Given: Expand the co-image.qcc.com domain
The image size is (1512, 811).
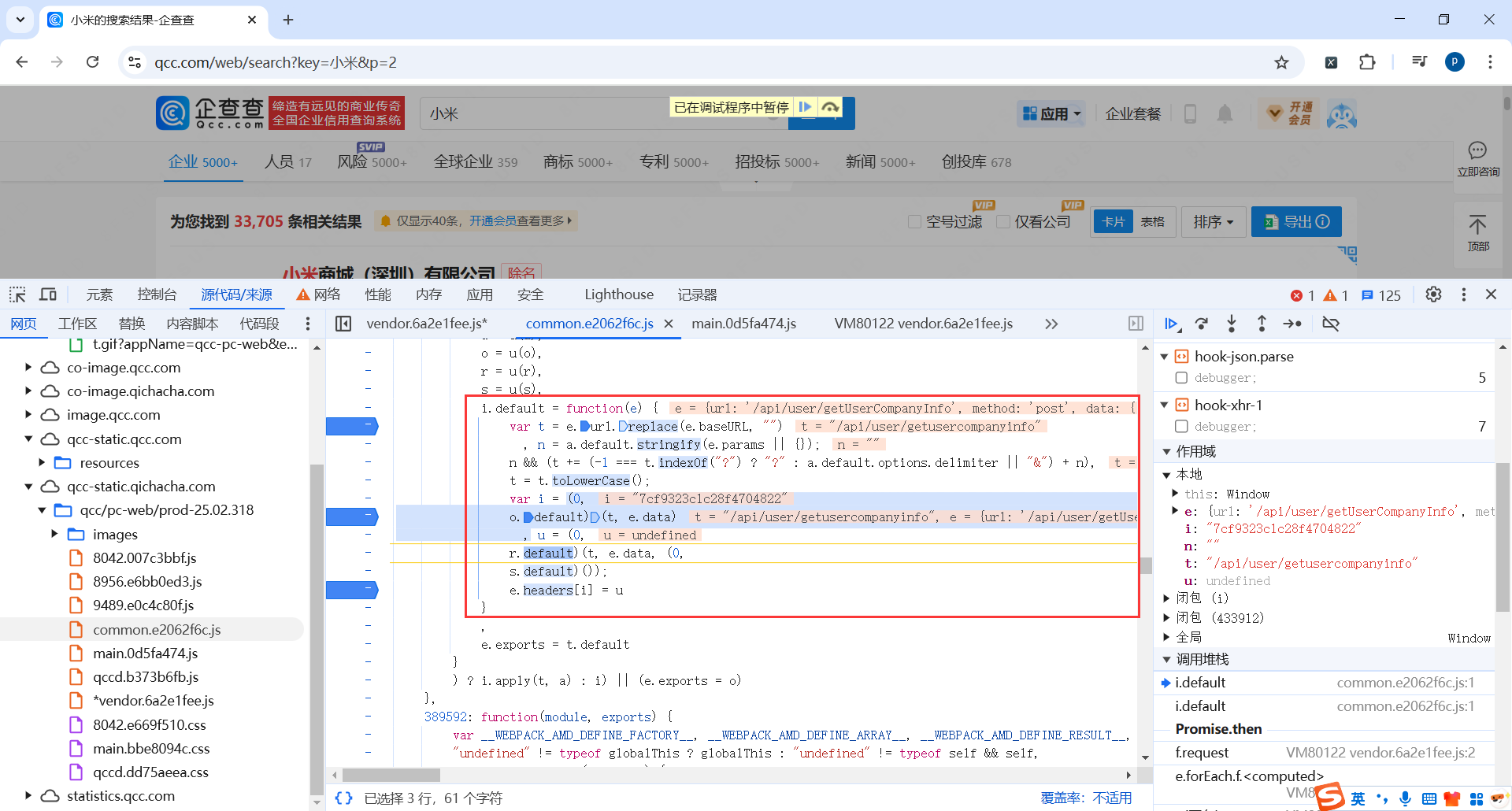Looking at the screenshot, I should 28,368.
